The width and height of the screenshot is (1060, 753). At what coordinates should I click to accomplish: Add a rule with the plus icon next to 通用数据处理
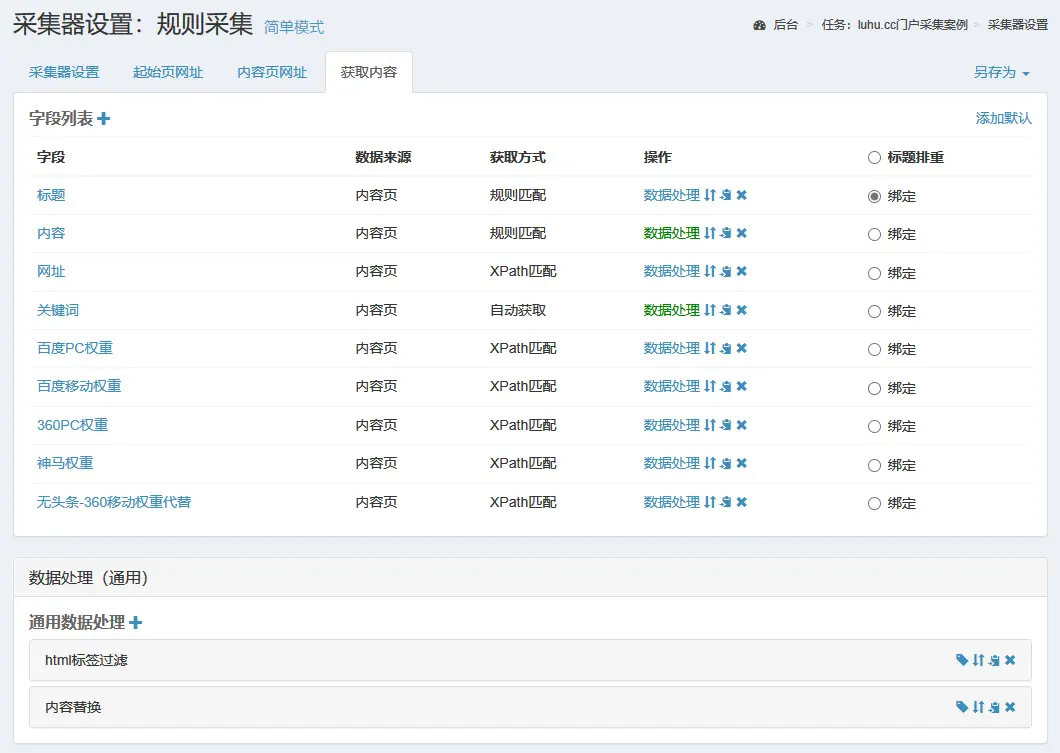[136, 623]
